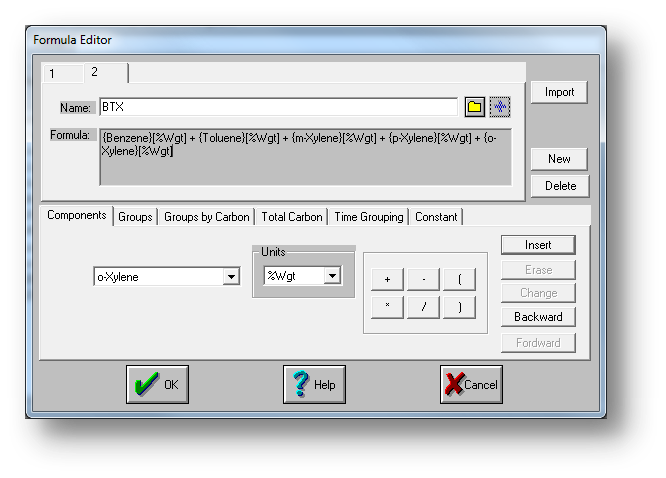Click the Insert button
This screenshot has height=478, width=666.
(x=538, y=245)
